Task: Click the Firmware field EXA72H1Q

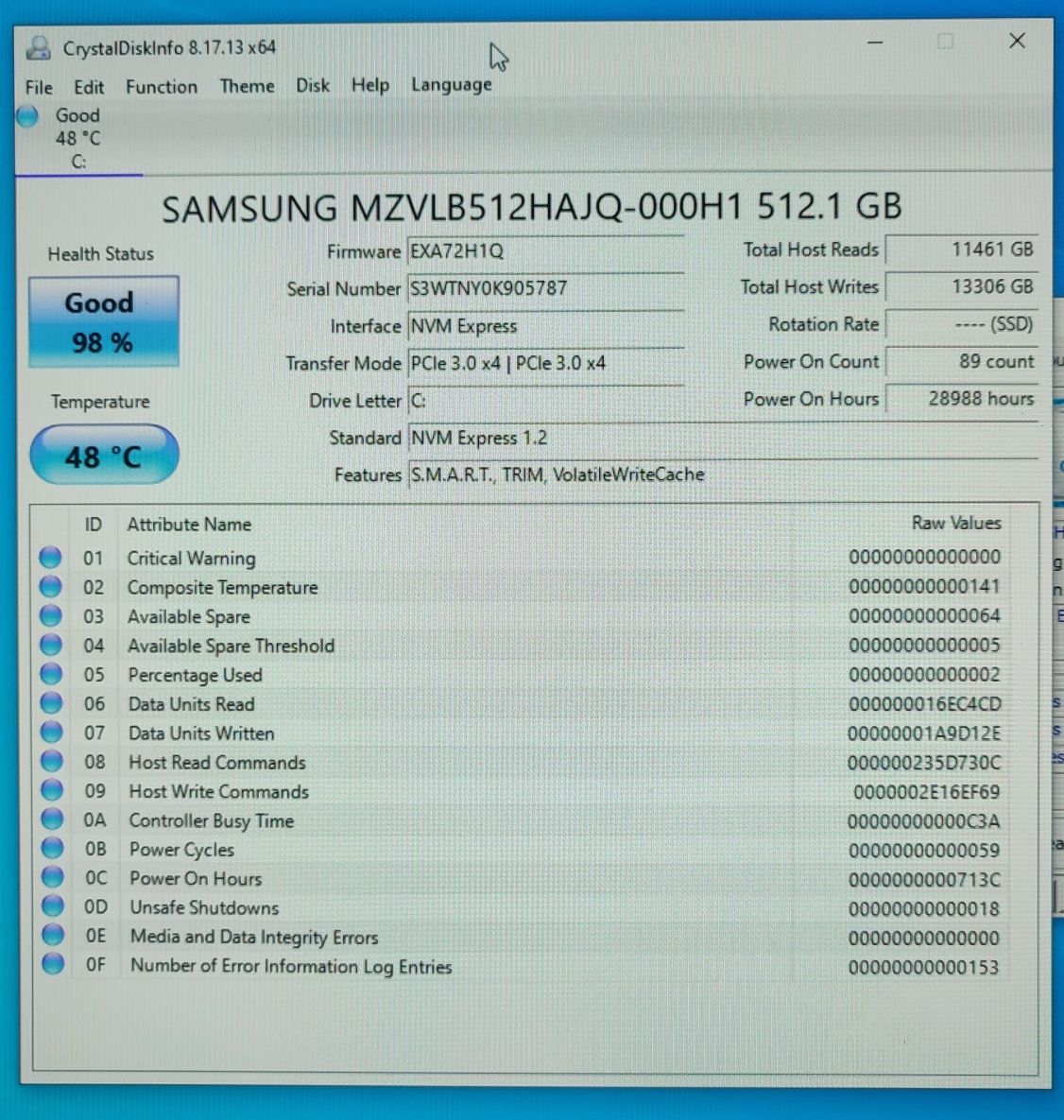Action: (545, 251)
